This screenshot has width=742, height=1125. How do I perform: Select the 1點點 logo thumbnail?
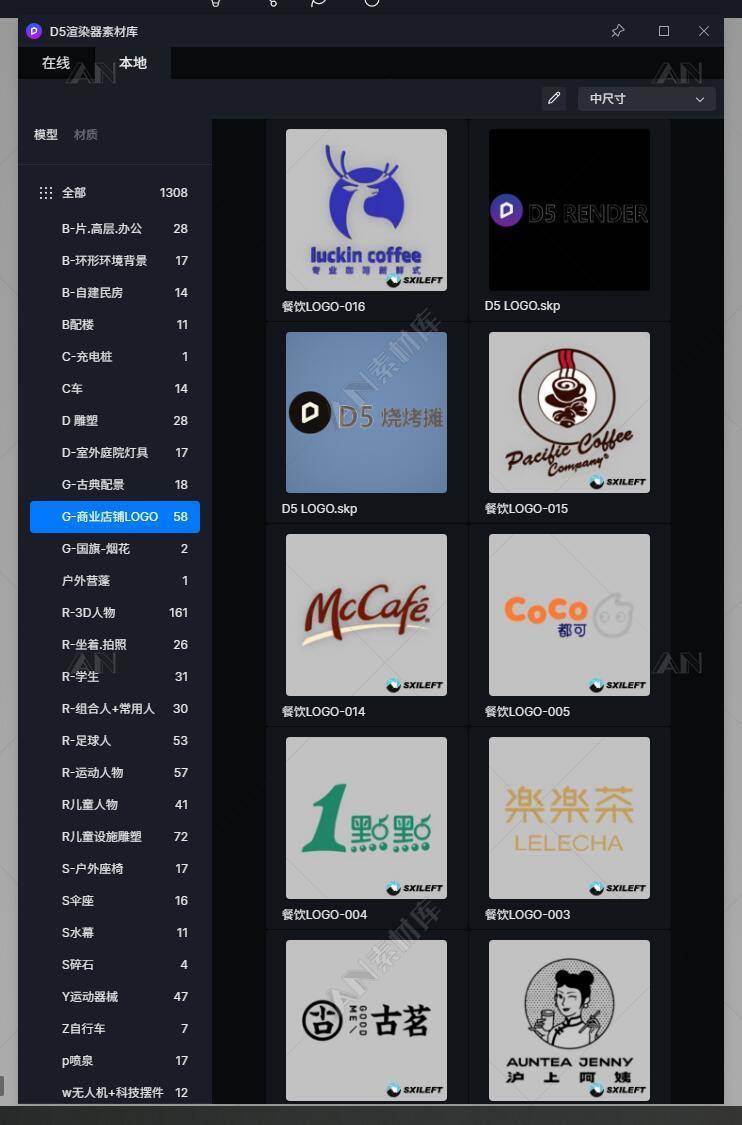click(x=366, y=818)
